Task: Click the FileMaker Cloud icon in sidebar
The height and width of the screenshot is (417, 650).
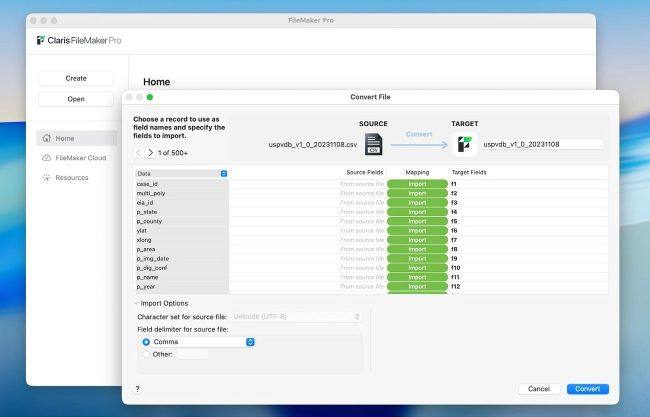Action: [x=46, y=158]
